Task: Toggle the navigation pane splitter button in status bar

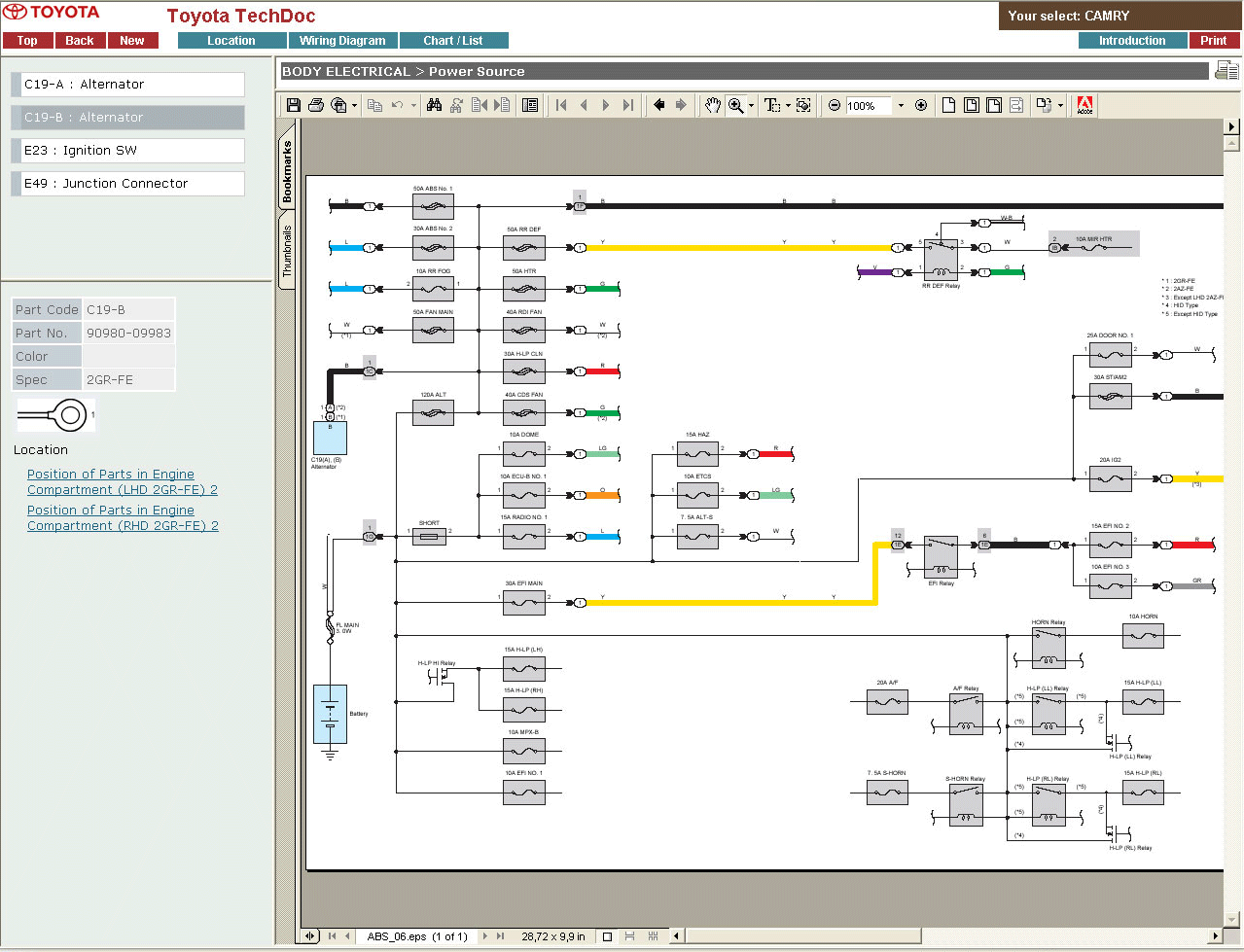Action: point(310,936)
